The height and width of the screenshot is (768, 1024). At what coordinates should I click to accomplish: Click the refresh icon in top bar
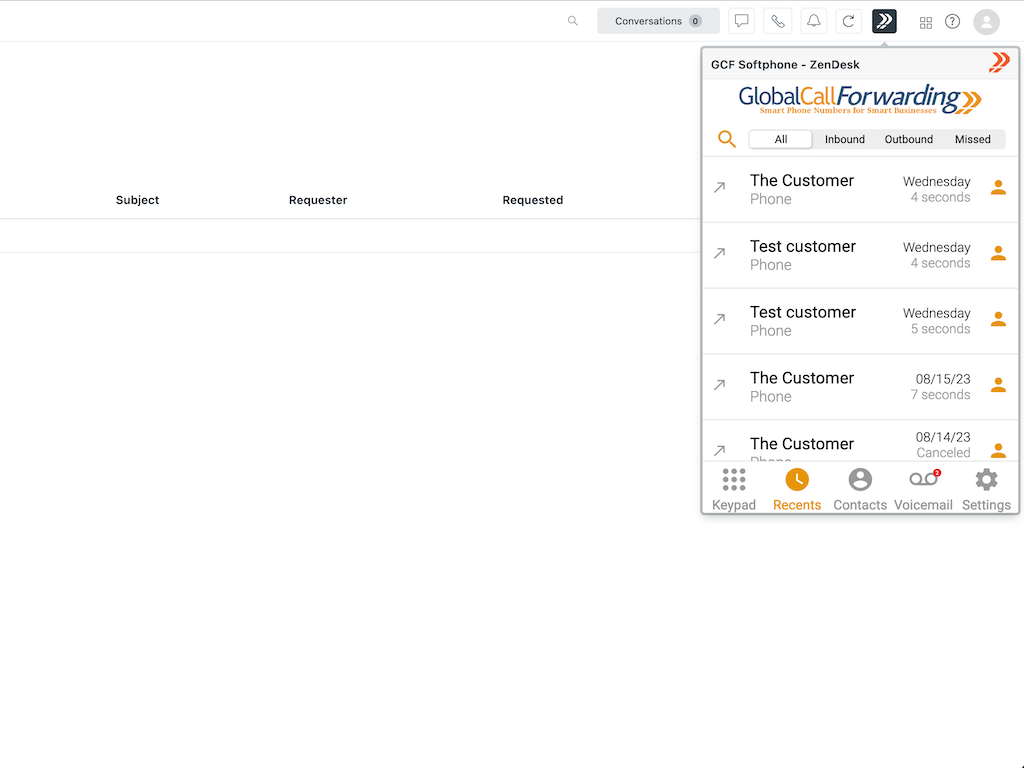pos(848,21)
